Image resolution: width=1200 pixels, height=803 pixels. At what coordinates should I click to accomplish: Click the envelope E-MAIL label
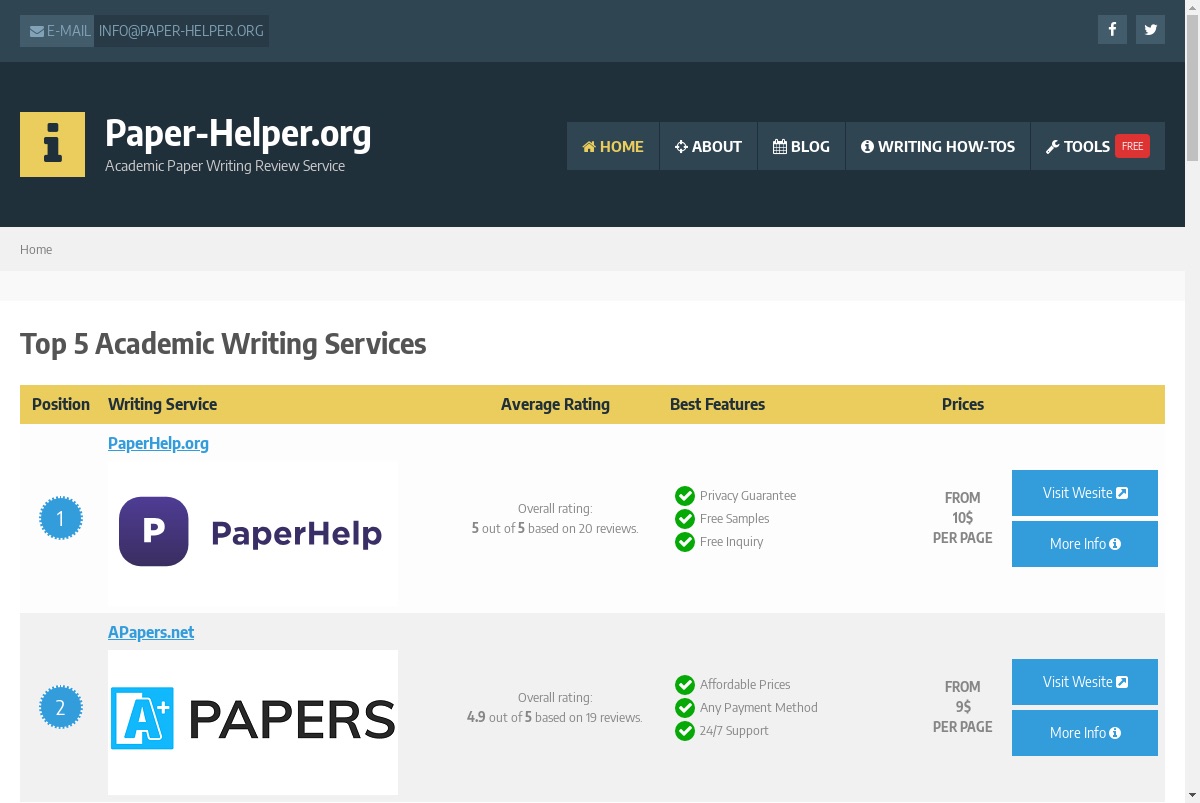tap(57, 31)
